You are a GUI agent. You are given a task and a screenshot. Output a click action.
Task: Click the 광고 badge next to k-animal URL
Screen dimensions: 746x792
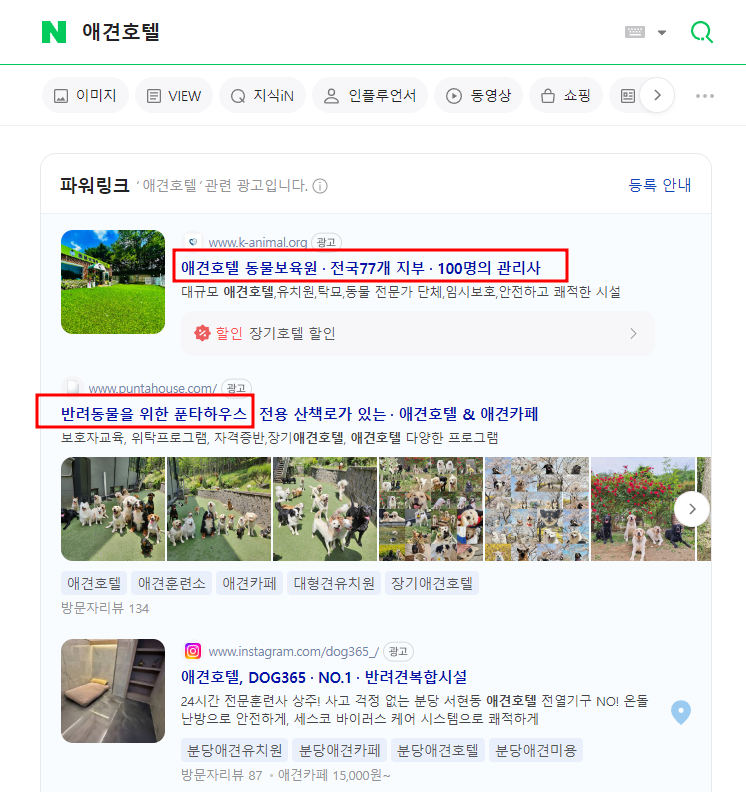pos(326,242)
